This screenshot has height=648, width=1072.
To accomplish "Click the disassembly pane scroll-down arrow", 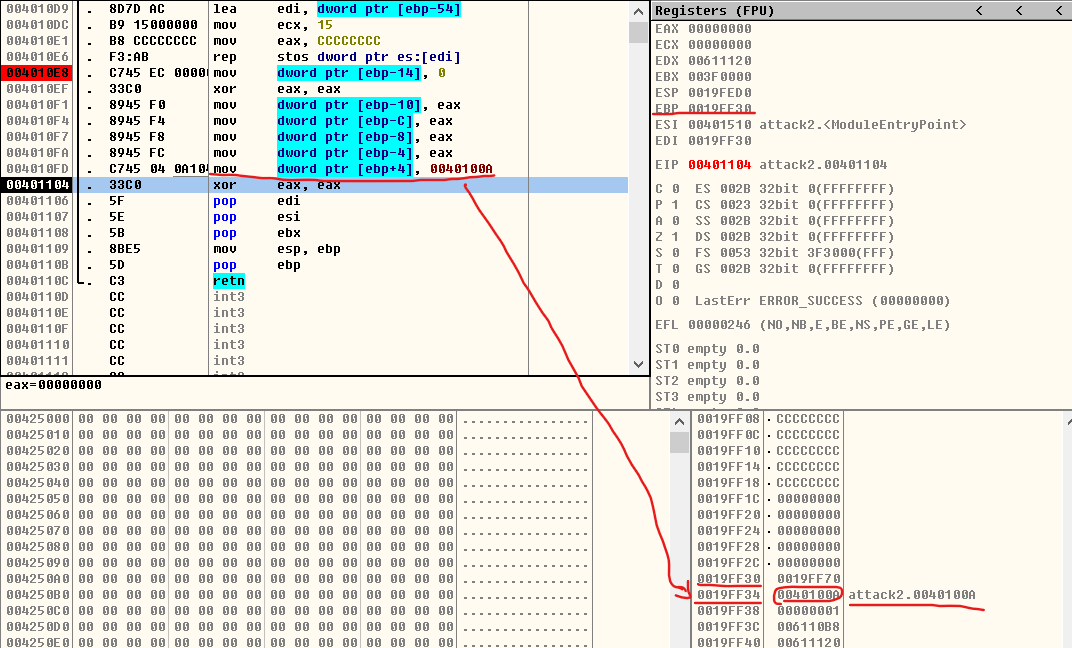I will point(638,366).
